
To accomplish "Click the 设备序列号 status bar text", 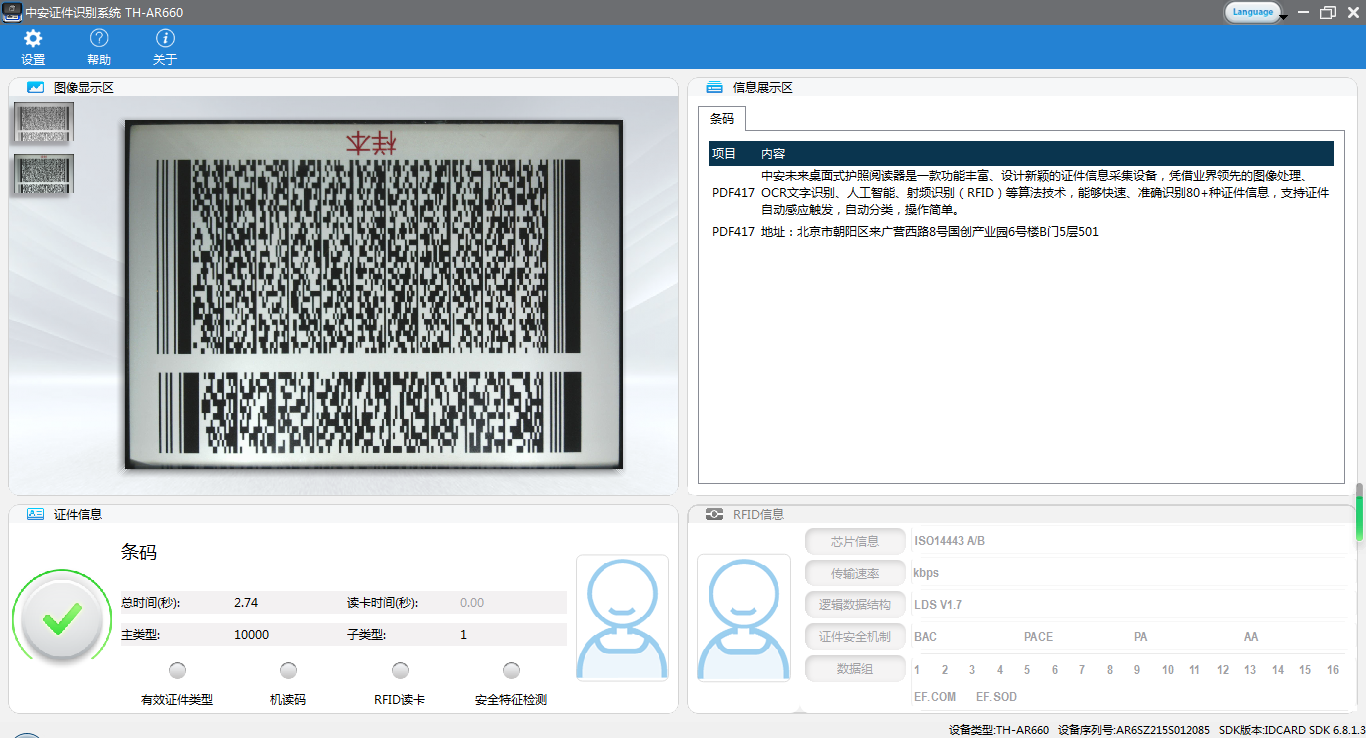I will (1134, 730).
